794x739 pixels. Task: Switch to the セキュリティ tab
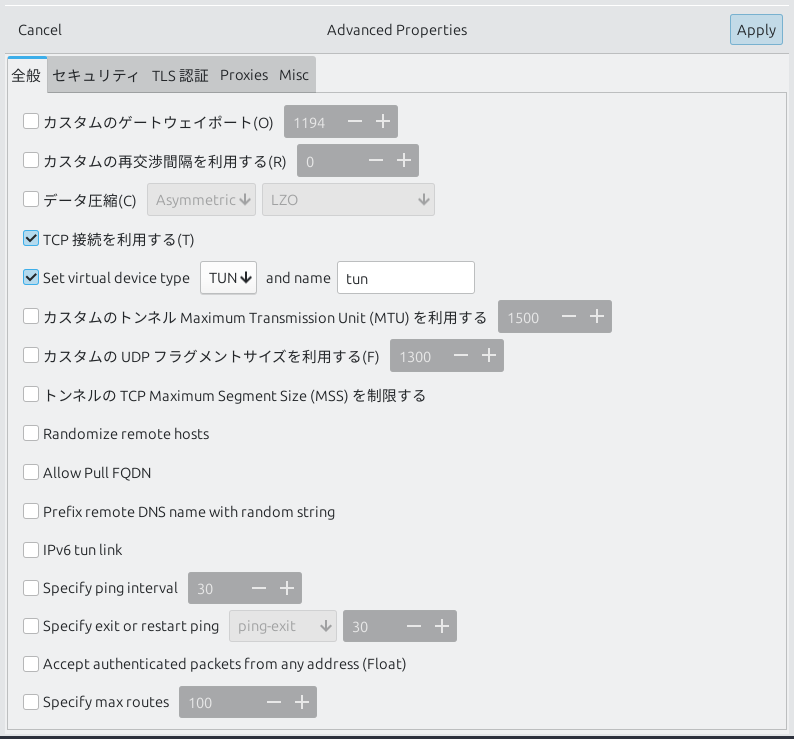pos(95,75)
